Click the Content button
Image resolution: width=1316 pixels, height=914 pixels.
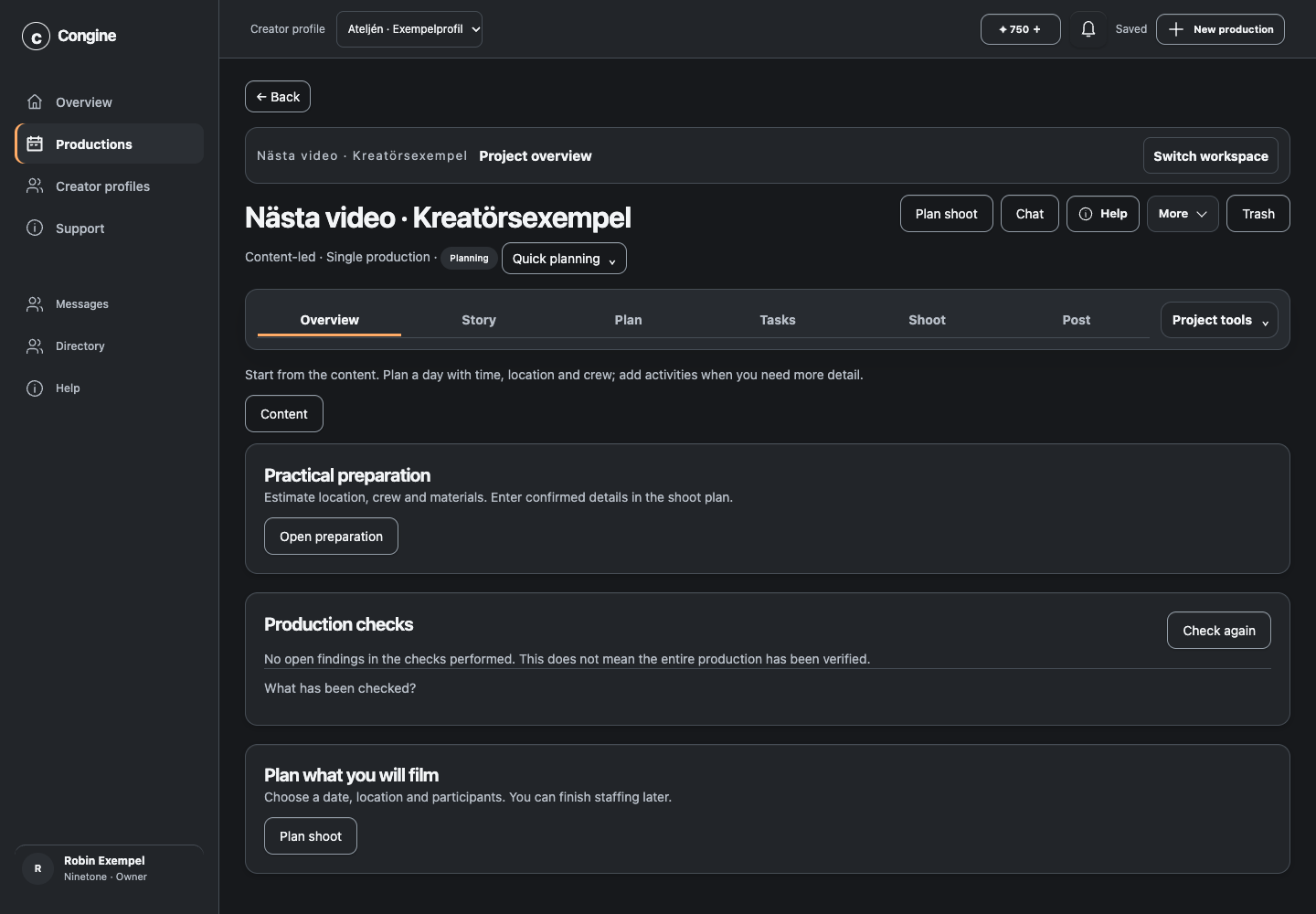coord(284,414)
